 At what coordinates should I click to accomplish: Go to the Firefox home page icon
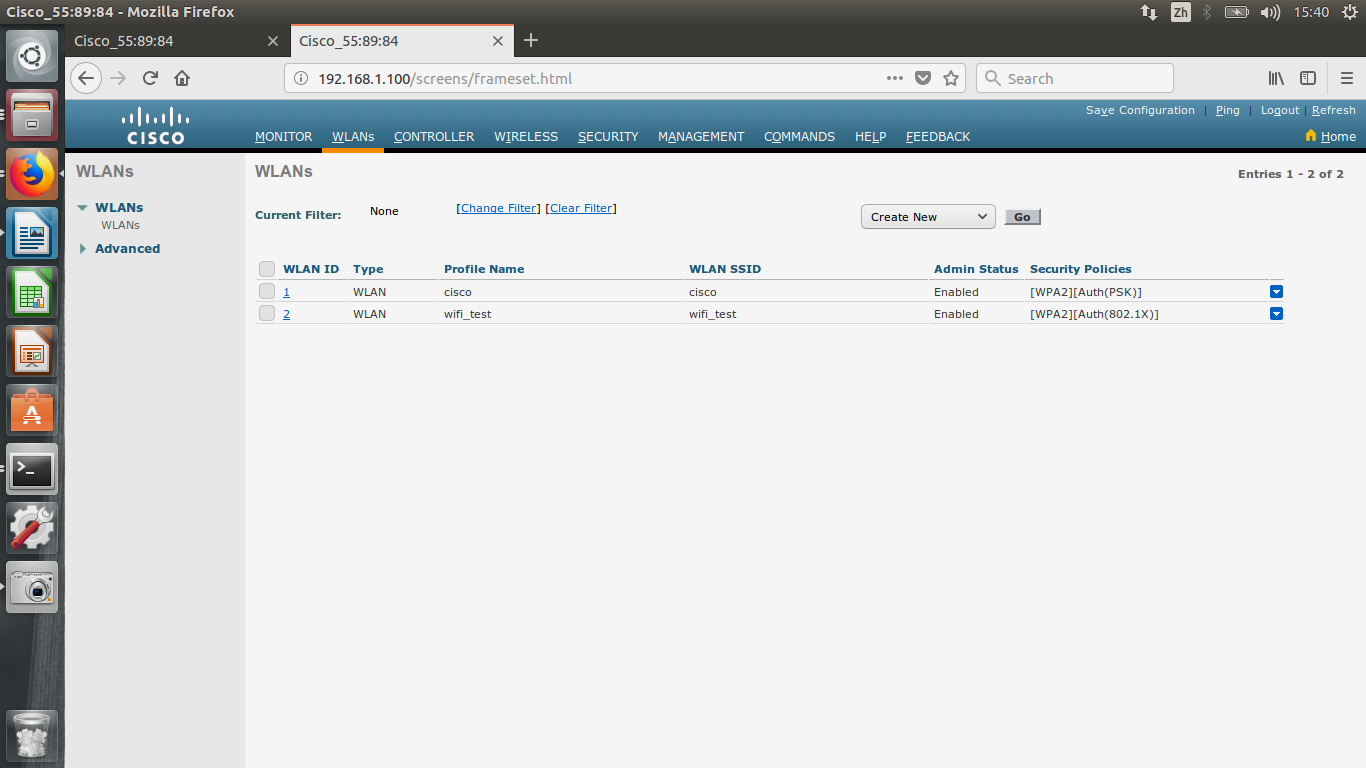pyautogui.click(x=182, y=78)
